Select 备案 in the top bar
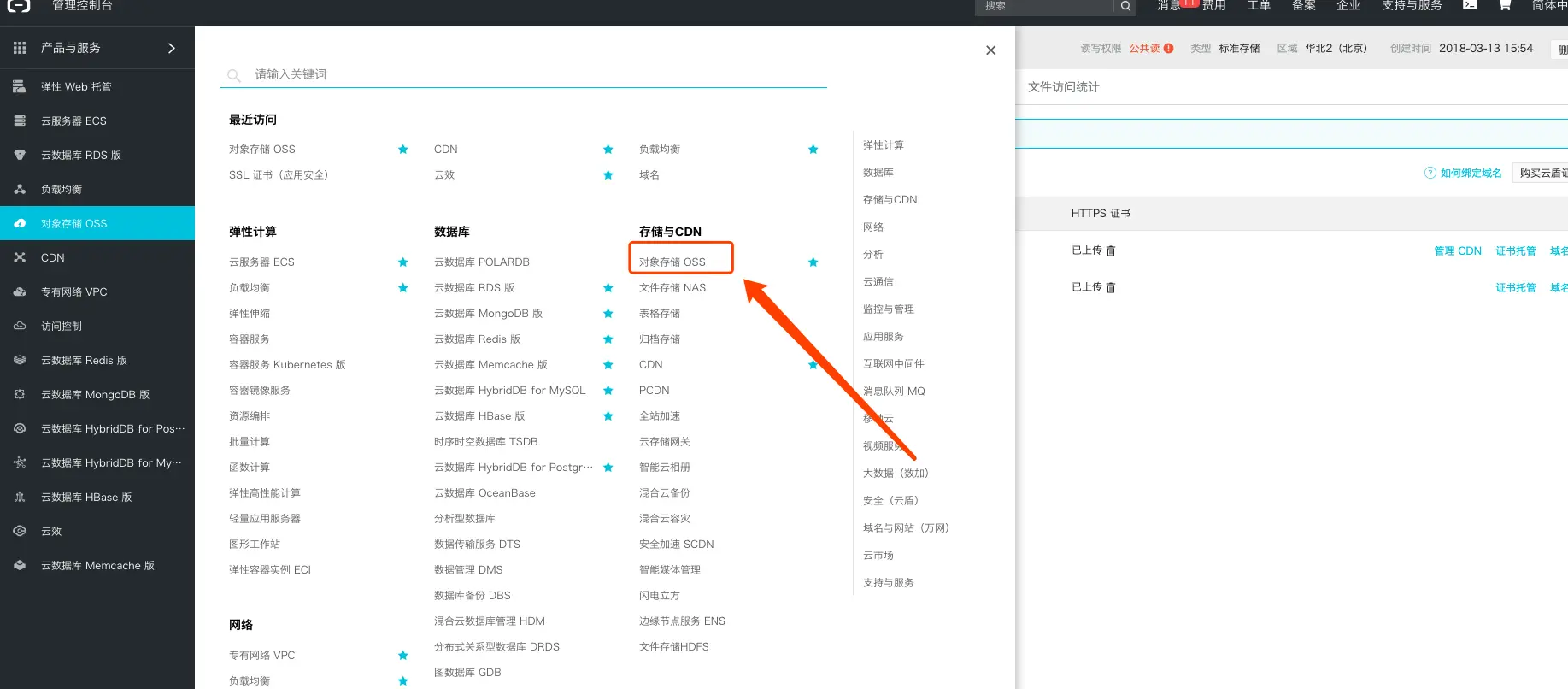Image resolution: width=1568 pixels, height=689 pixels. pyautogui.click(x=1304, y=6)
